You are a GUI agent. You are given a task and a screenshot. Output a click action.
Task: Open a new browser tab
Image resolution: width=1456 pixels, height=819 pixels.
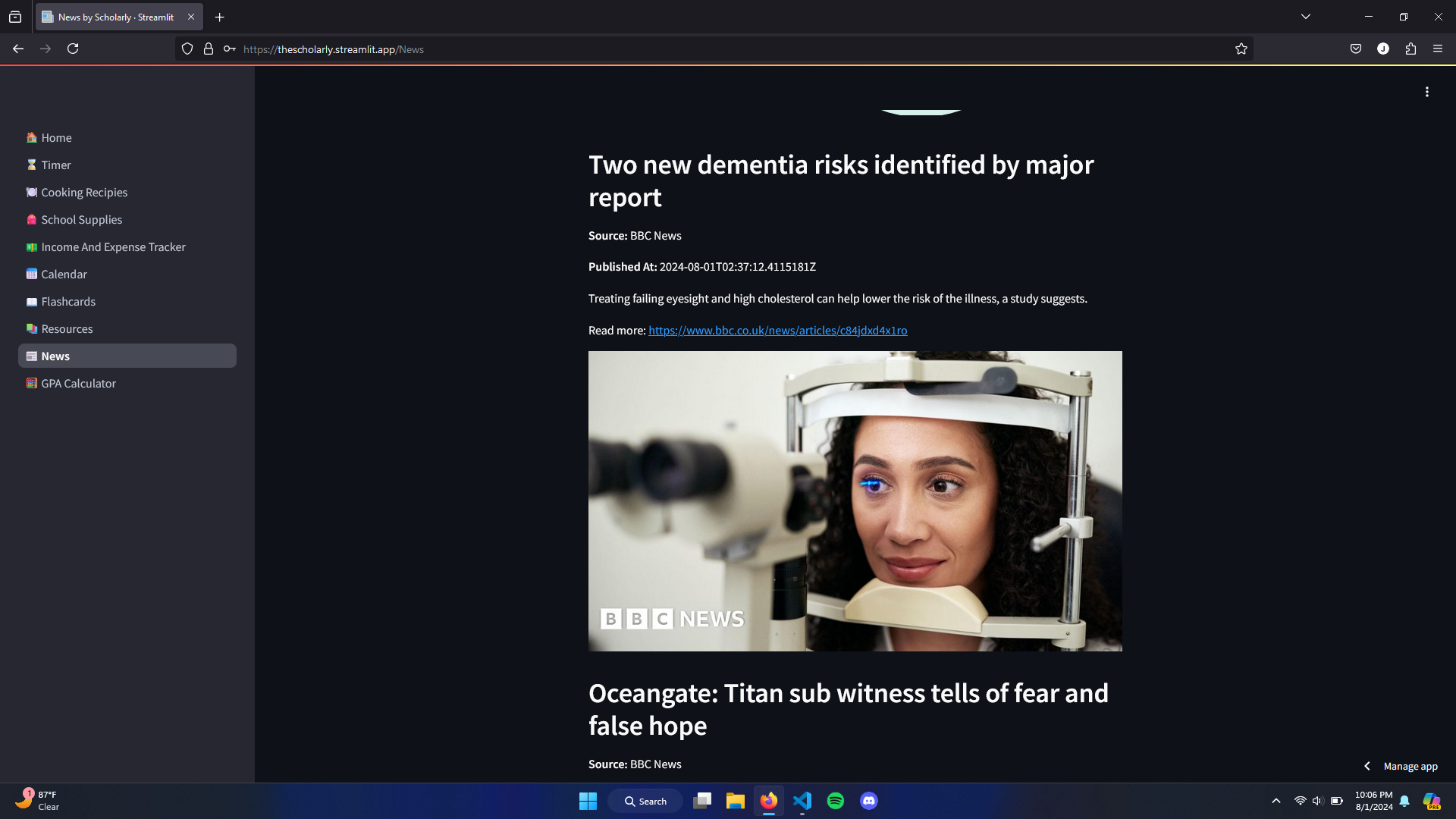point(220,17)
